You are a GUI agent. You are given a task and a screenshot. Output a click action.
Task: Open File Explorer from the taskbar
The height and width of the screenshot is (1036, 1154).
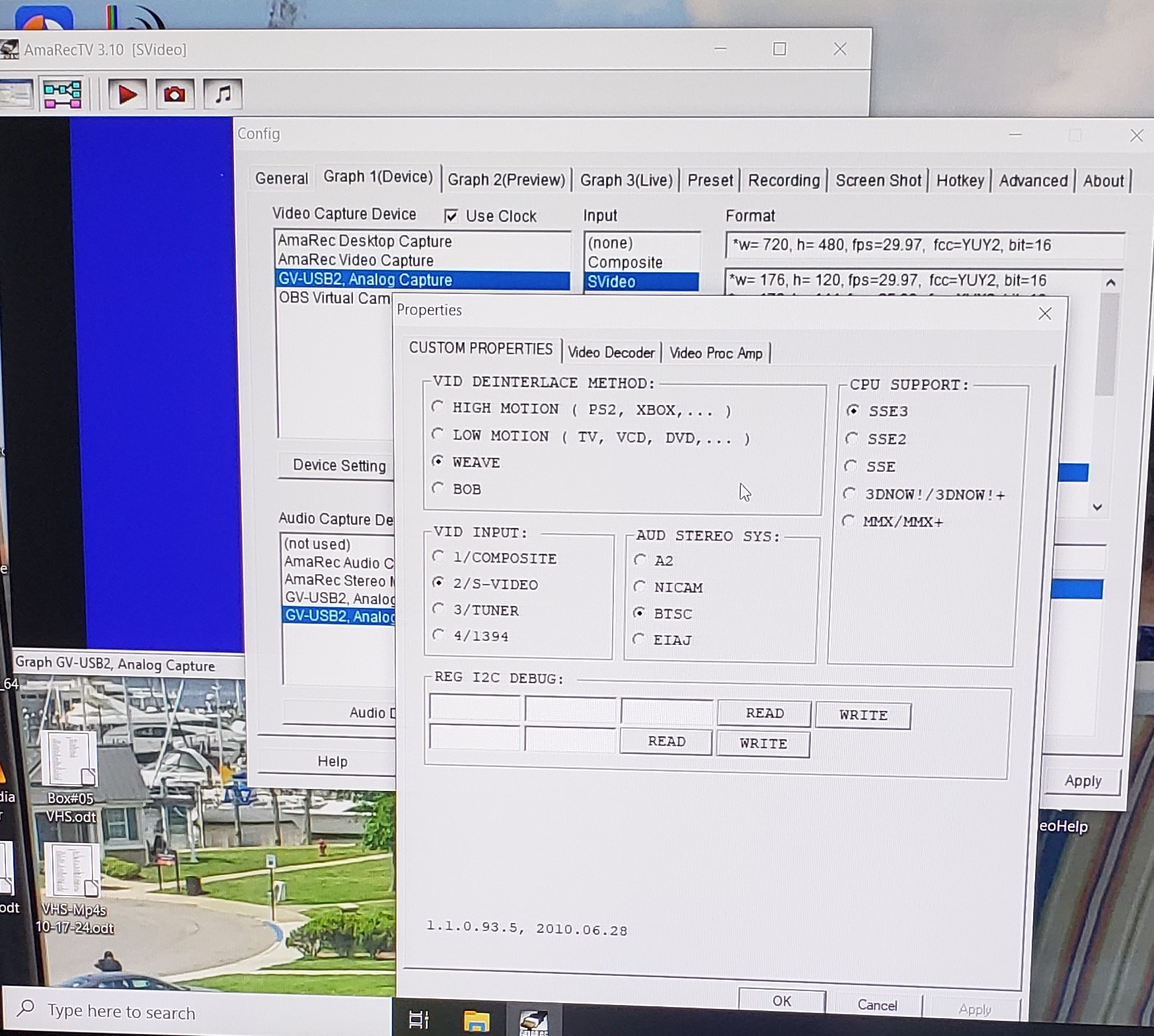pyautogui.click(x=476, y=1021)
